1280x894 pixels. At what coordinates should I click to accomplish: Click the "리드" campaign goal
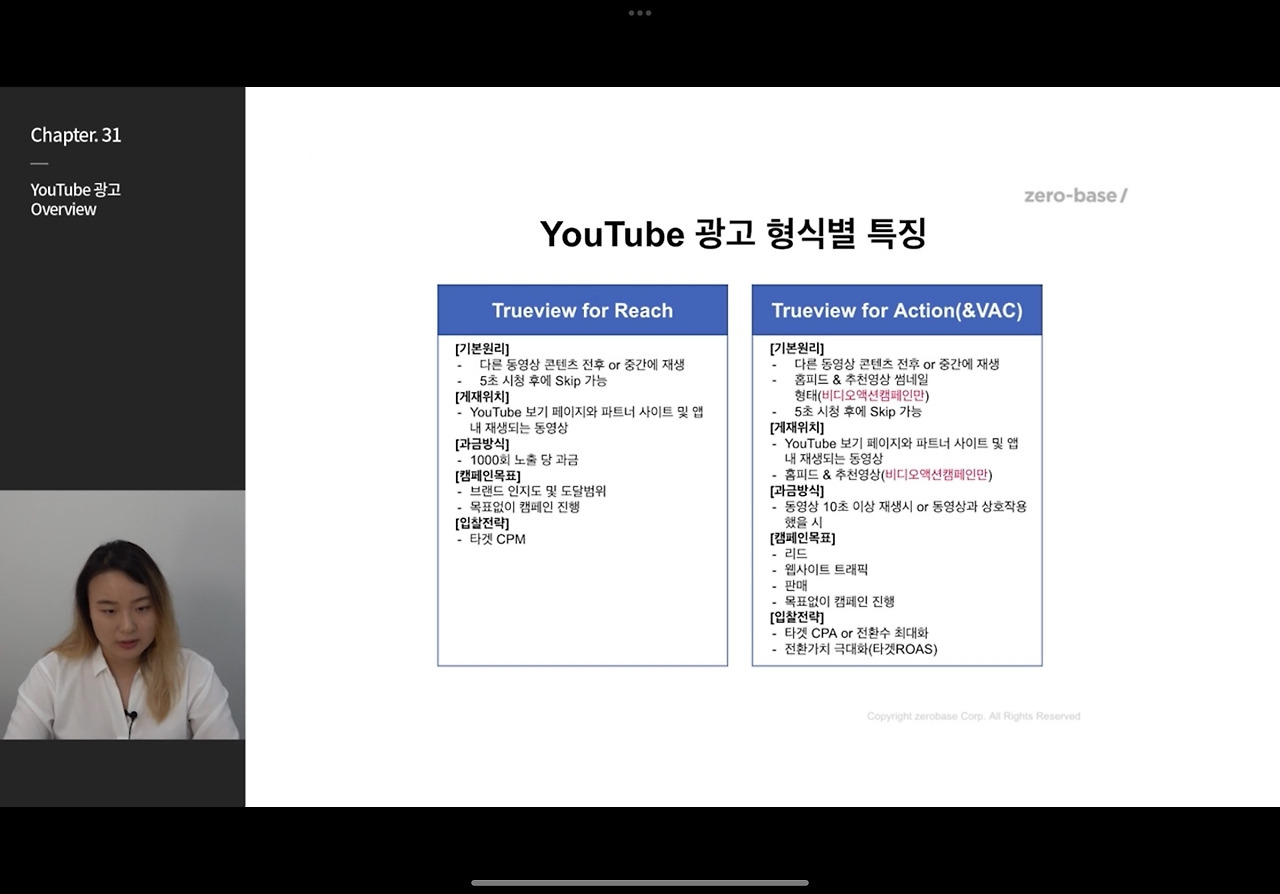(796, 554)
